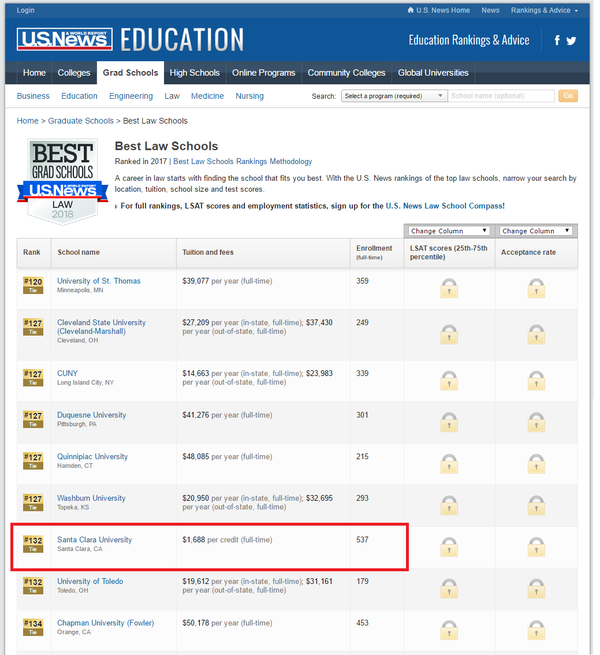Open Cleveland State University school link
This screenshot has width=600, height=655.
pyautogui.click(x=102, y=327)
